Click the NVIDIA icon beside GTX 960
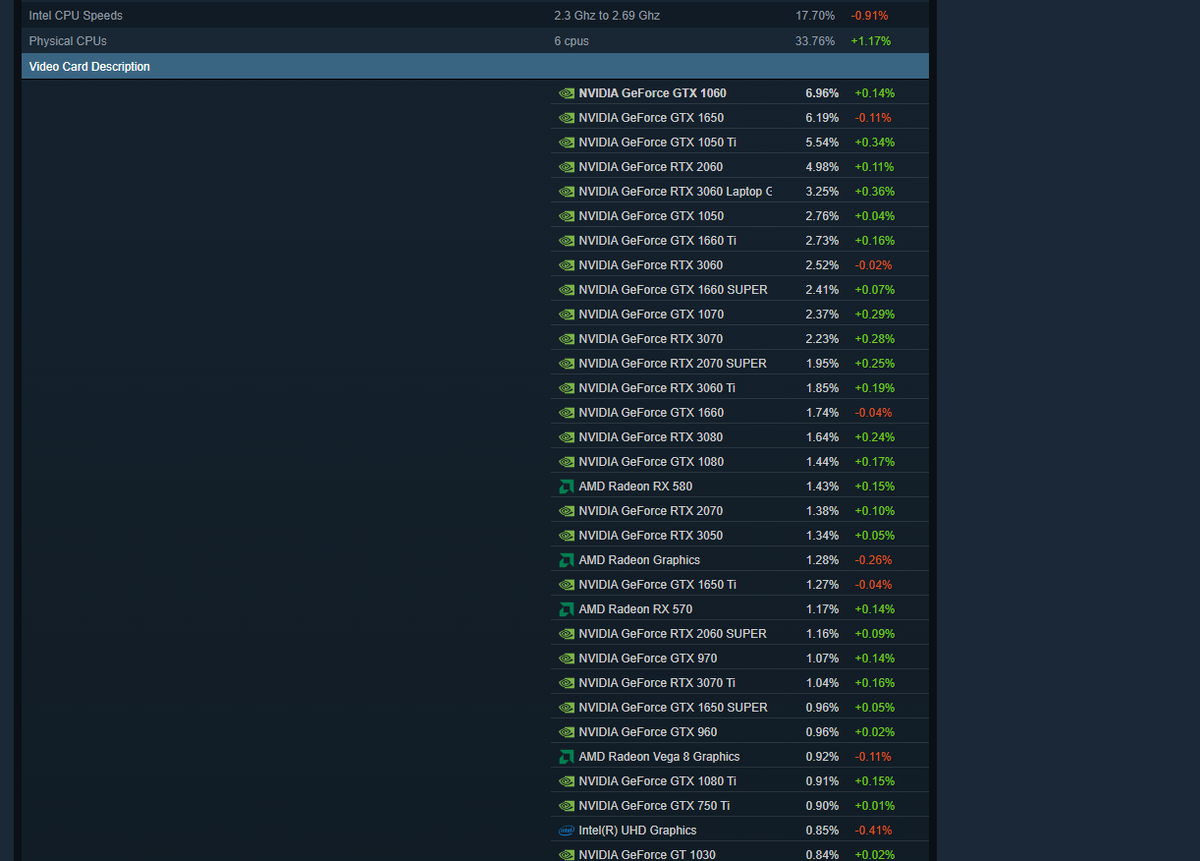The height and width of the screenshot is (861, 1200). click(x=566, y=732)
